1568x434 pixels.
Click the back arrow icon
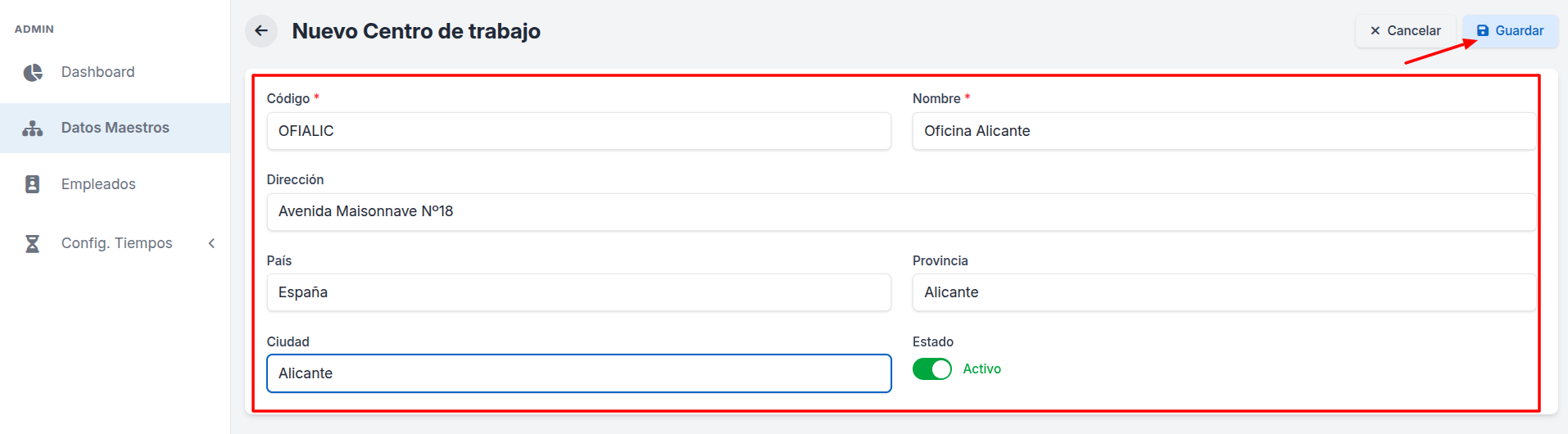pyautogui.click(x=261, y=31)
